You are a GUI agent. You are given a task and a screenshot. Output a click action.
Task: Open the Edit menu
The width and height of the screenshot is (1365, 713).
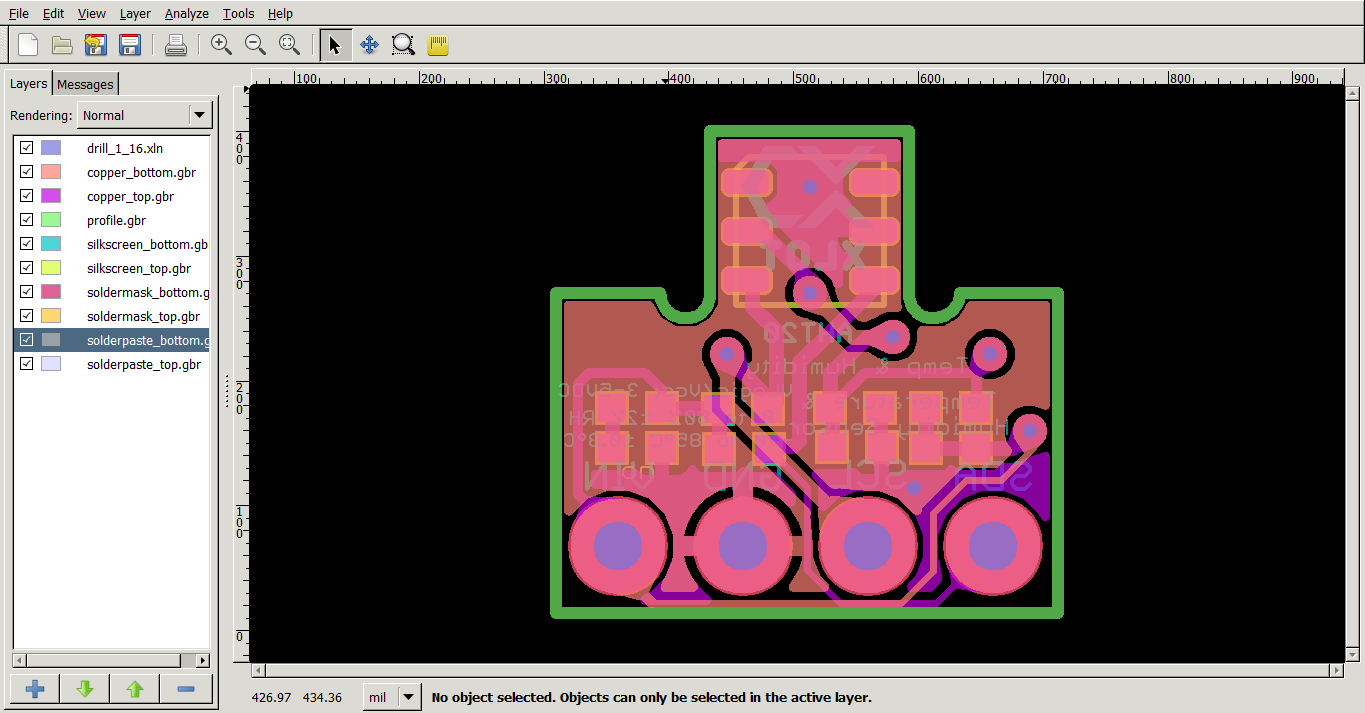click(x=53, y=13)
